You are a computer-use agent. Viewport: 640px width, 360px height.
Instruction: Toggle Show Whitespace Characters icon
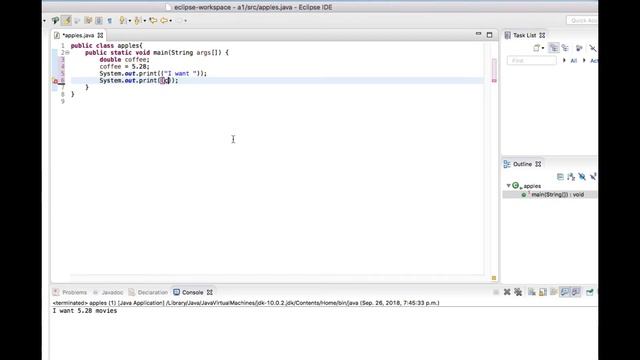click(109, 20)
